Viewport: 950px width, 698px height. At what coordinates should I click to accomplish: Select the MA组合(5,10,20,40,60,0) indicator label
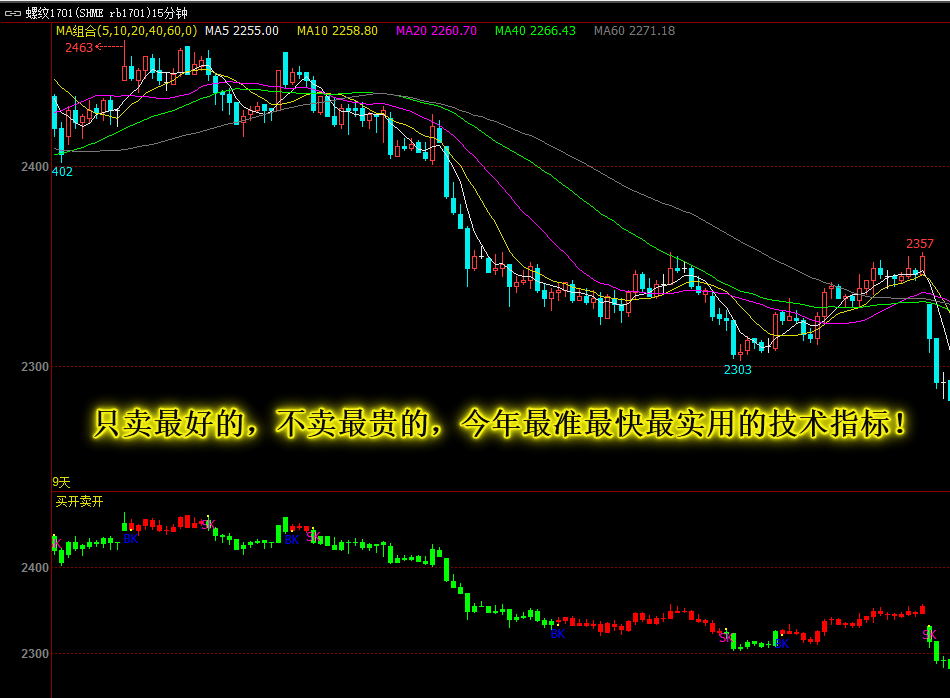(x=127, y=31)
